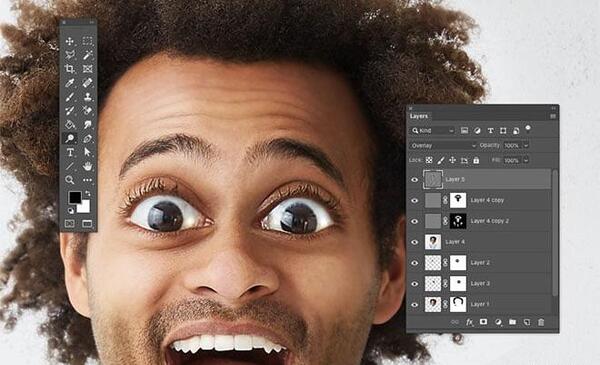The image size is (600, 365).
Task: Filter layers by smart objects
Action: tap(515, 131)
